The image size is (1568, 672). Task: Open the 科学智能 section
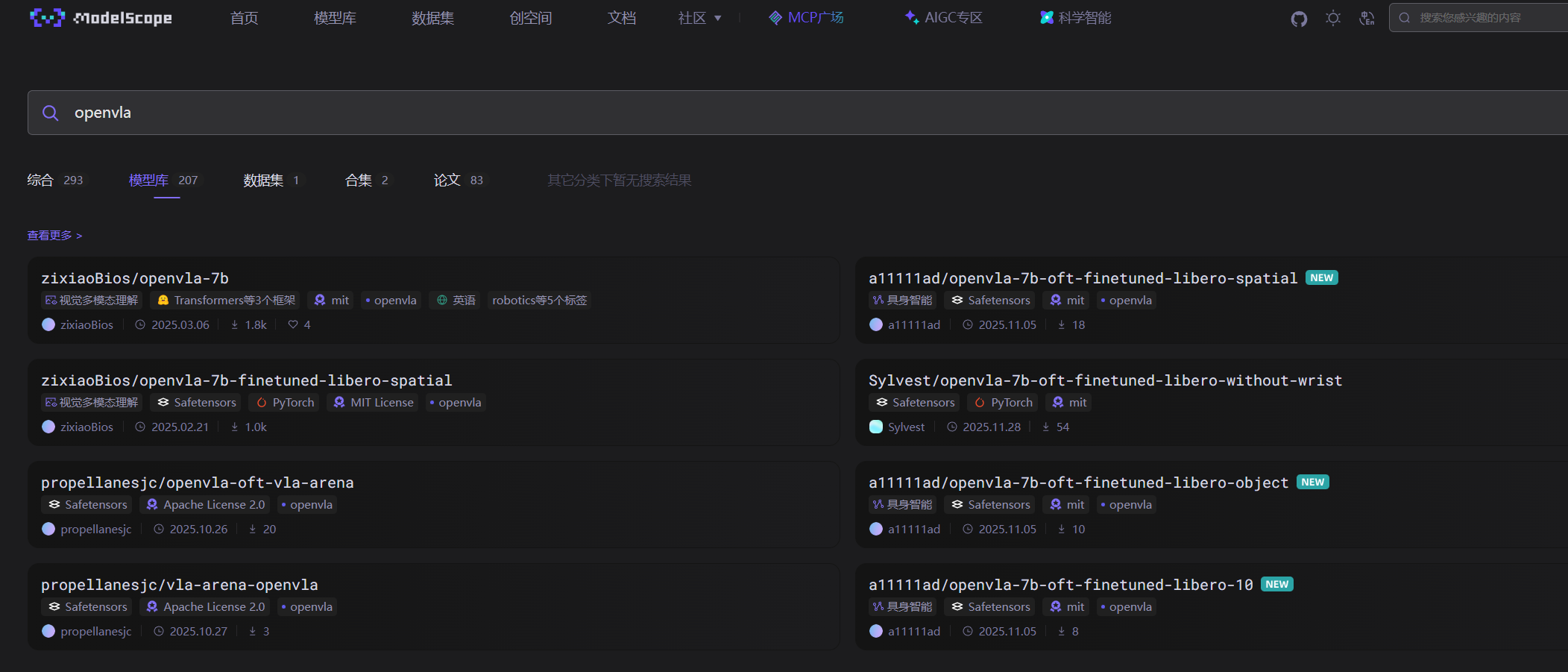pyautogui.click(x=1075, y=18)
